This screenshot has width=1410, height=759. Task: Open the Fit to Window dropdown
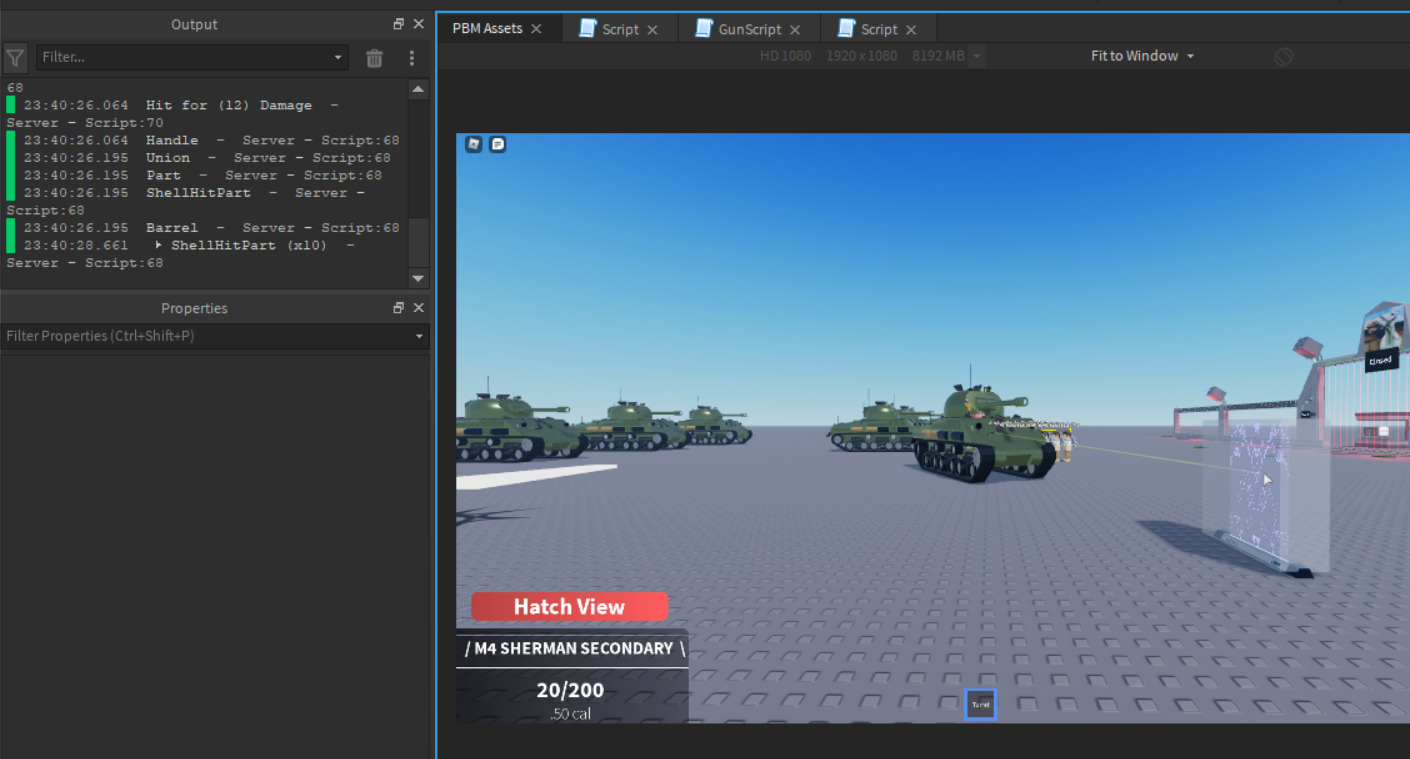[x=1142, y=56]
